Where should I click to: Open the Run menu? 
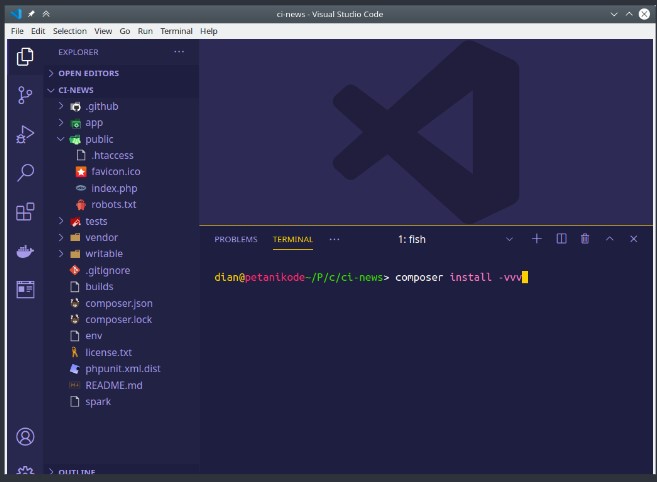click(x=145, y=31)
